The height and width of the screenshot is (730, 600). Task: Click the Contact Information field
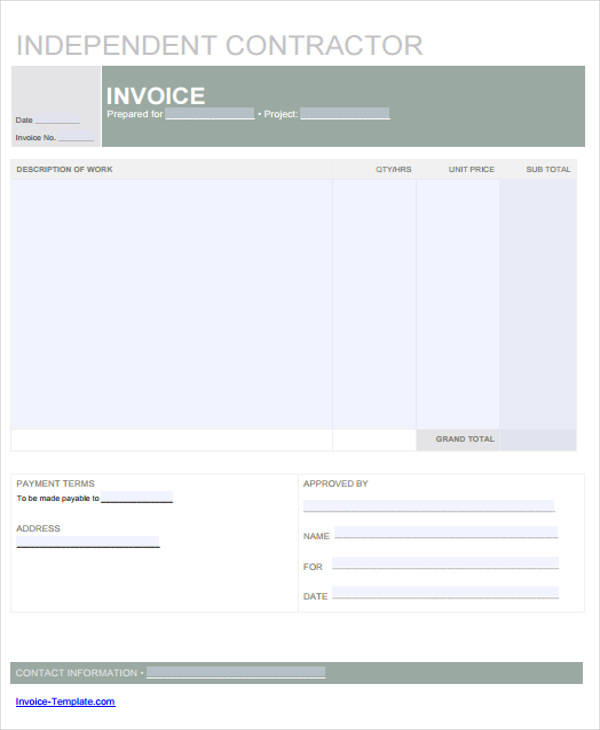236,672
